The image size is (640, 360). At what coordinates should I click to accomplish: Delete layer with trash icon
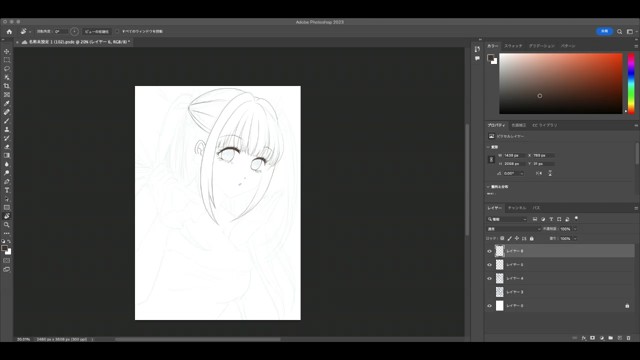(x=629, y=338)
